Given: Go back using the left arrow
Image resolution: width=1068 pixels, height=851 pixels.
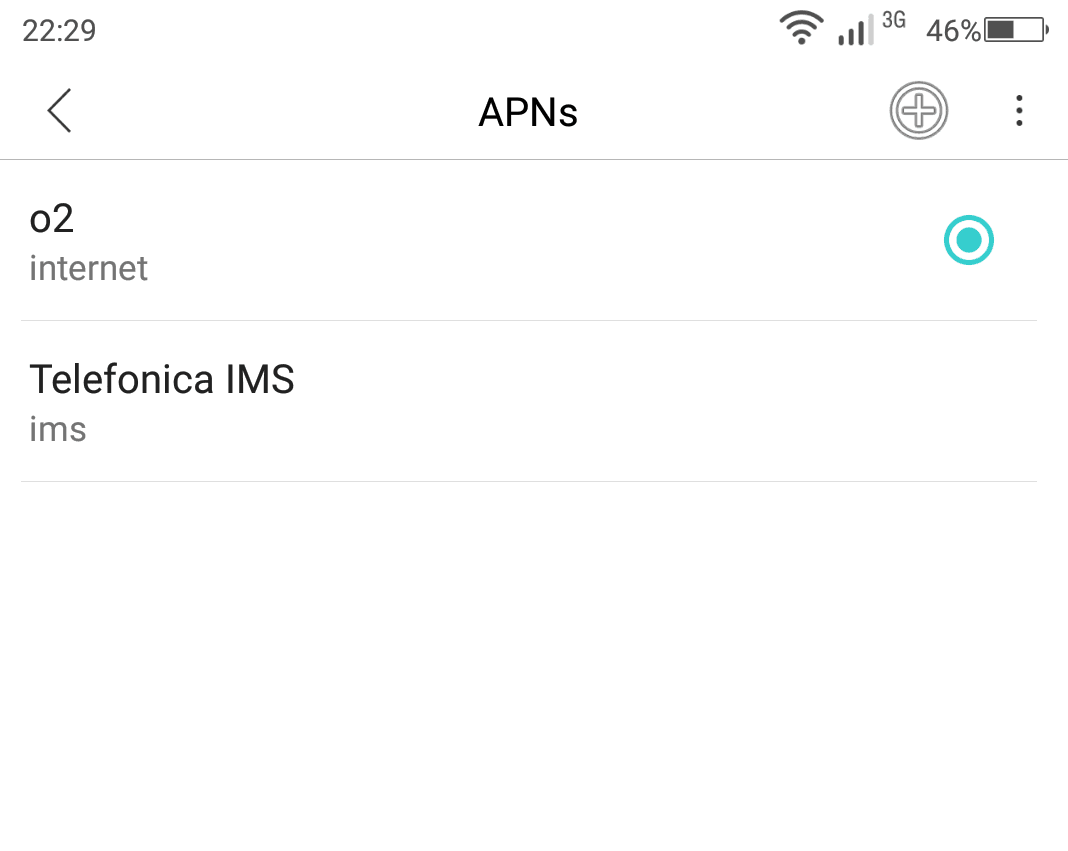Looking at the screenshot, I should point(59,110).
